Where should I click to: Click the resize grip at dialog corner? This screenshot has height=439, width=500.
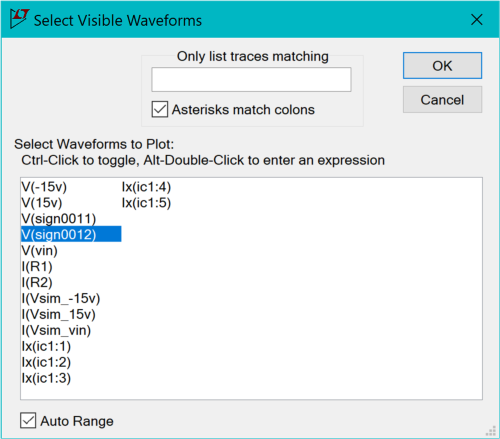pyautogui.click(x=490, y=431)
